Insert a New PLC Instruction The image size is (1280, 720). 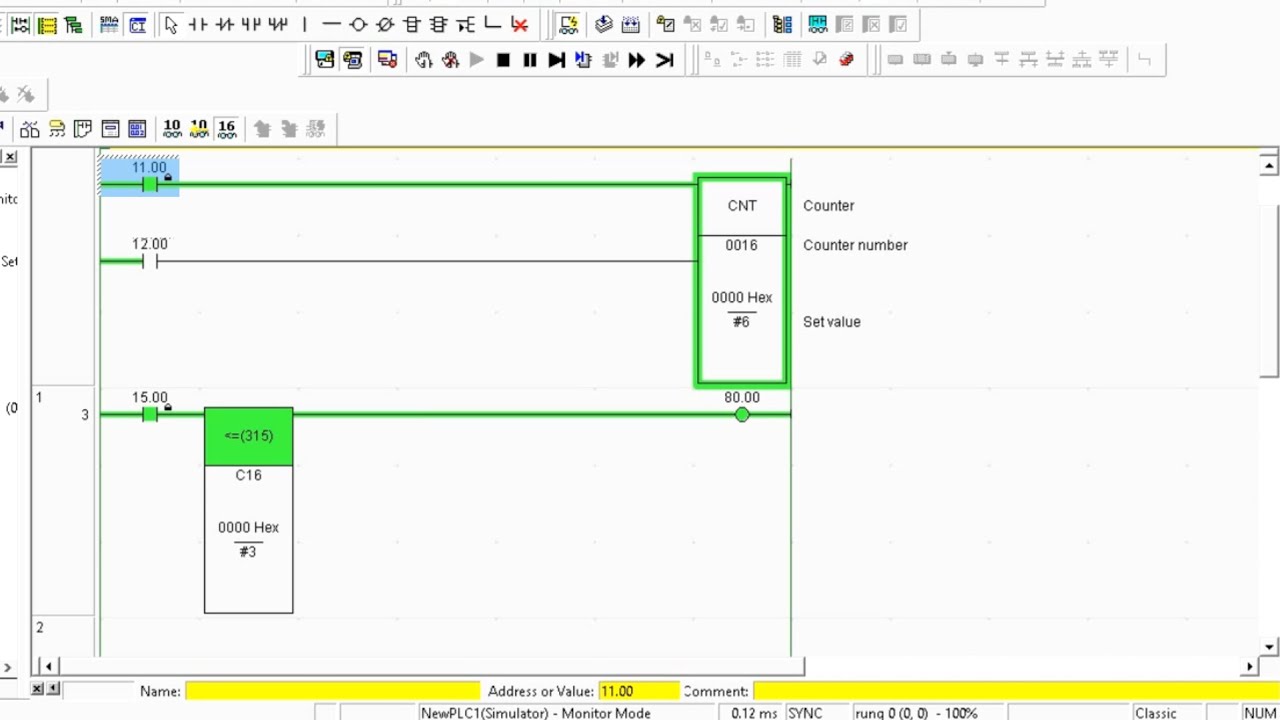coord(412,25)
